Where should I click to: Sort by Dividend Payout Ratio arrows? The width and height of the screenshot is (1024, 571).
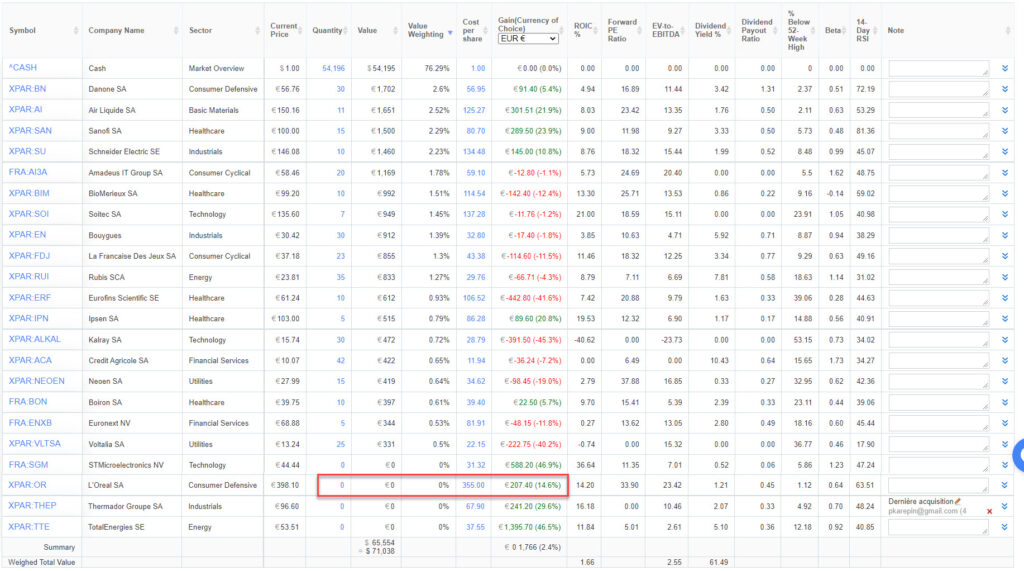pos(776,31)
